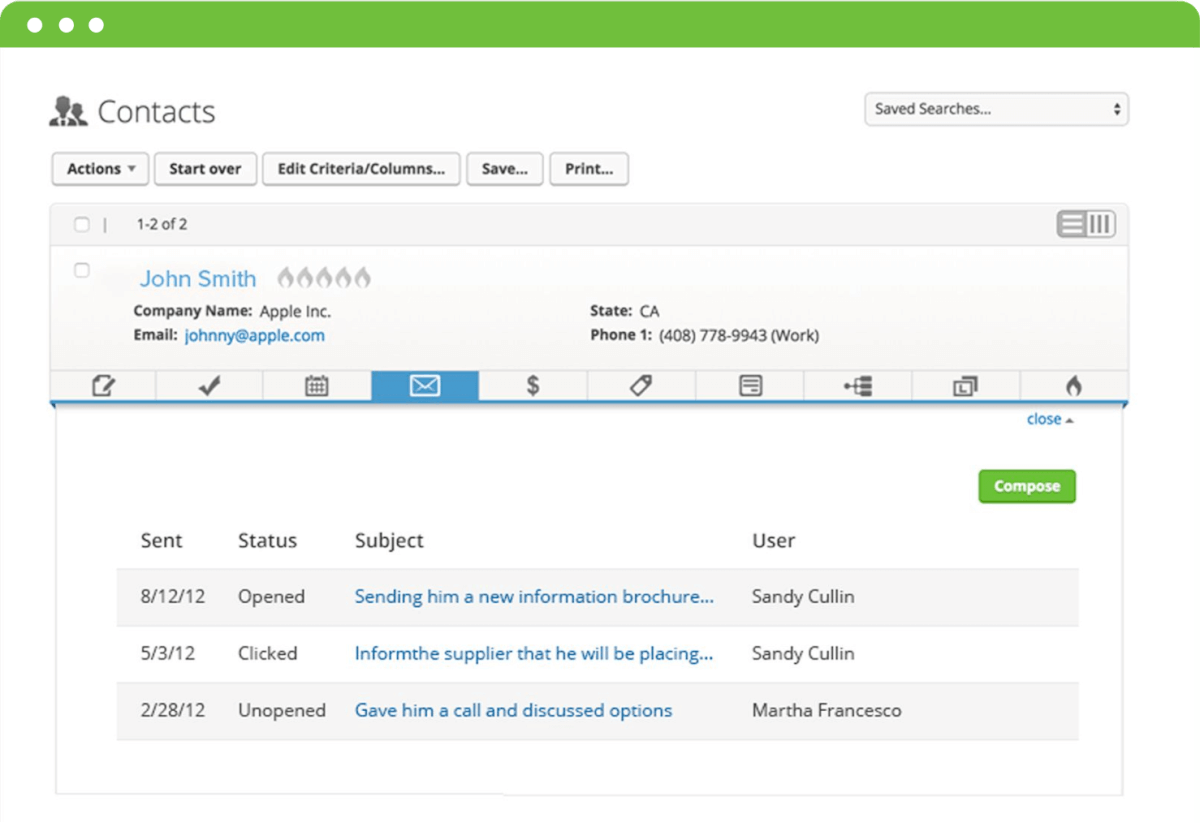1200x823 pixels.
Task: Open the duplicate/copy icon in the toolbar
Action: 966,385
